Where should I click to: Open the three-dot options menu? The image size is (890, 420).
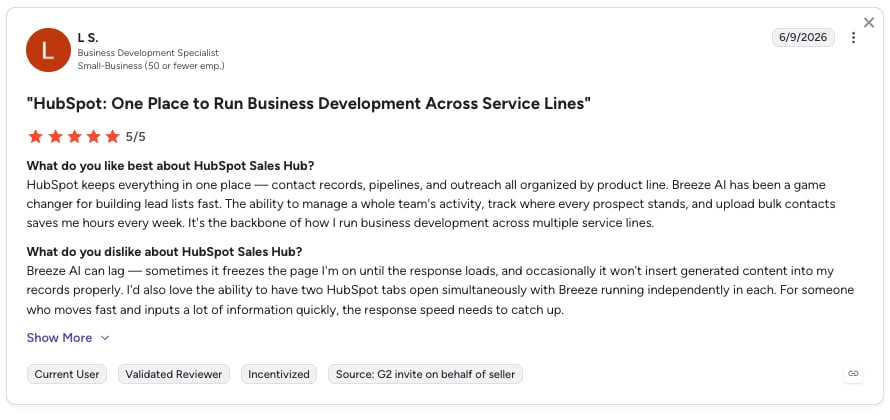(x=853, y=37)
